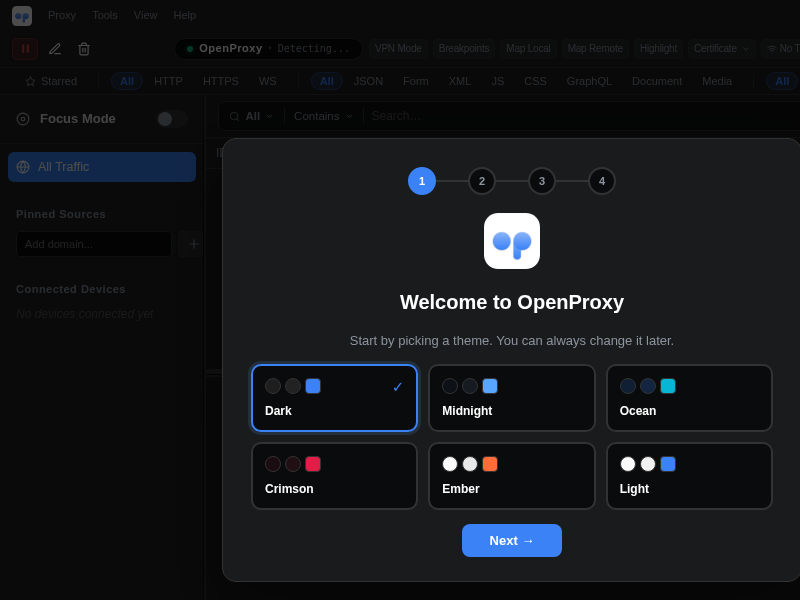
Task: Click the blue accent swatch on Dark theme
Action: pos(313,386)
